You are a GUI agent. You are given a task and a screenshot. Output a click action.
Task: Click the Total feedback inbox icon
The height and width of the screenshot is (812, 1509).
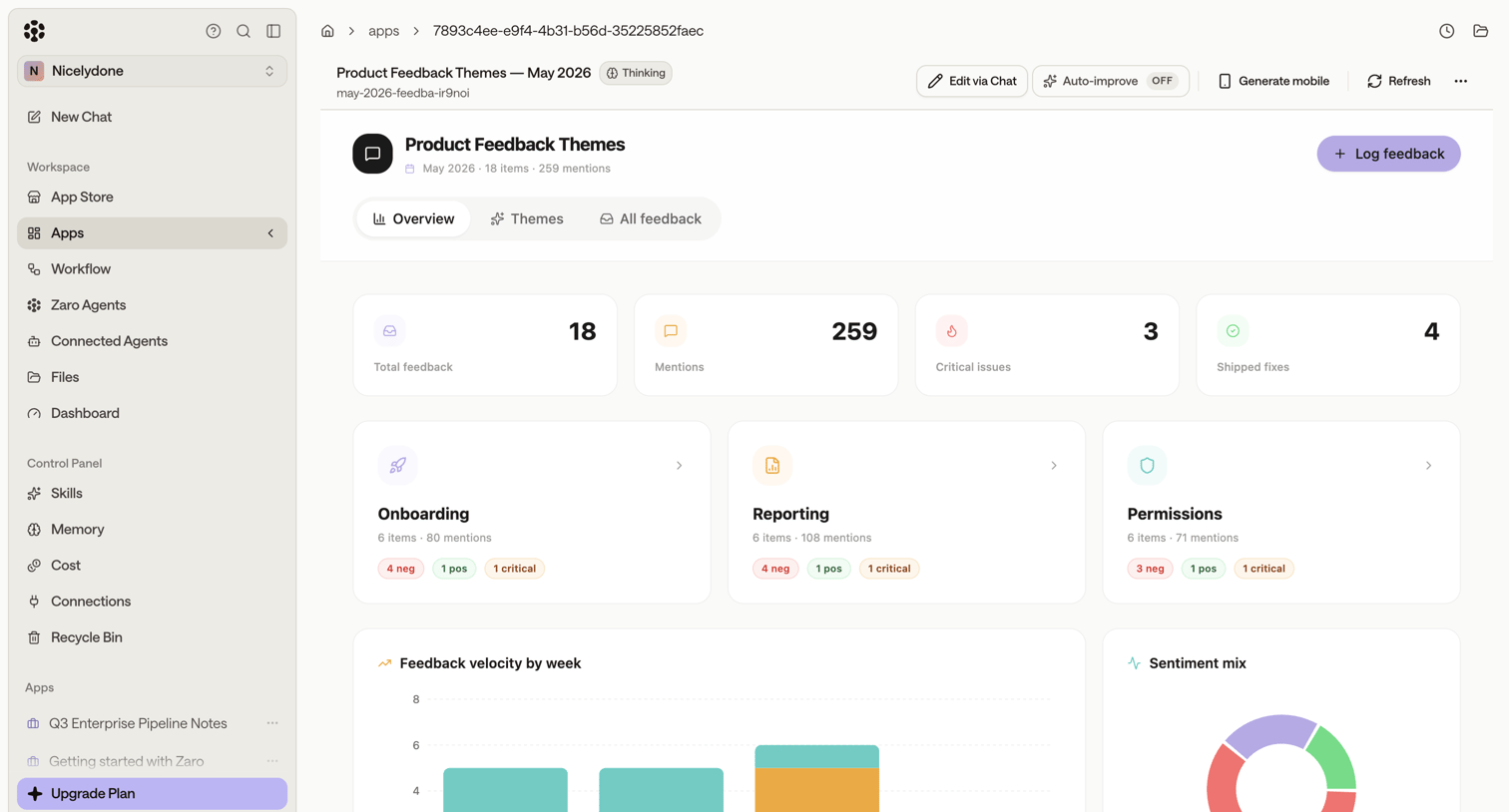[x=390, y=331]
